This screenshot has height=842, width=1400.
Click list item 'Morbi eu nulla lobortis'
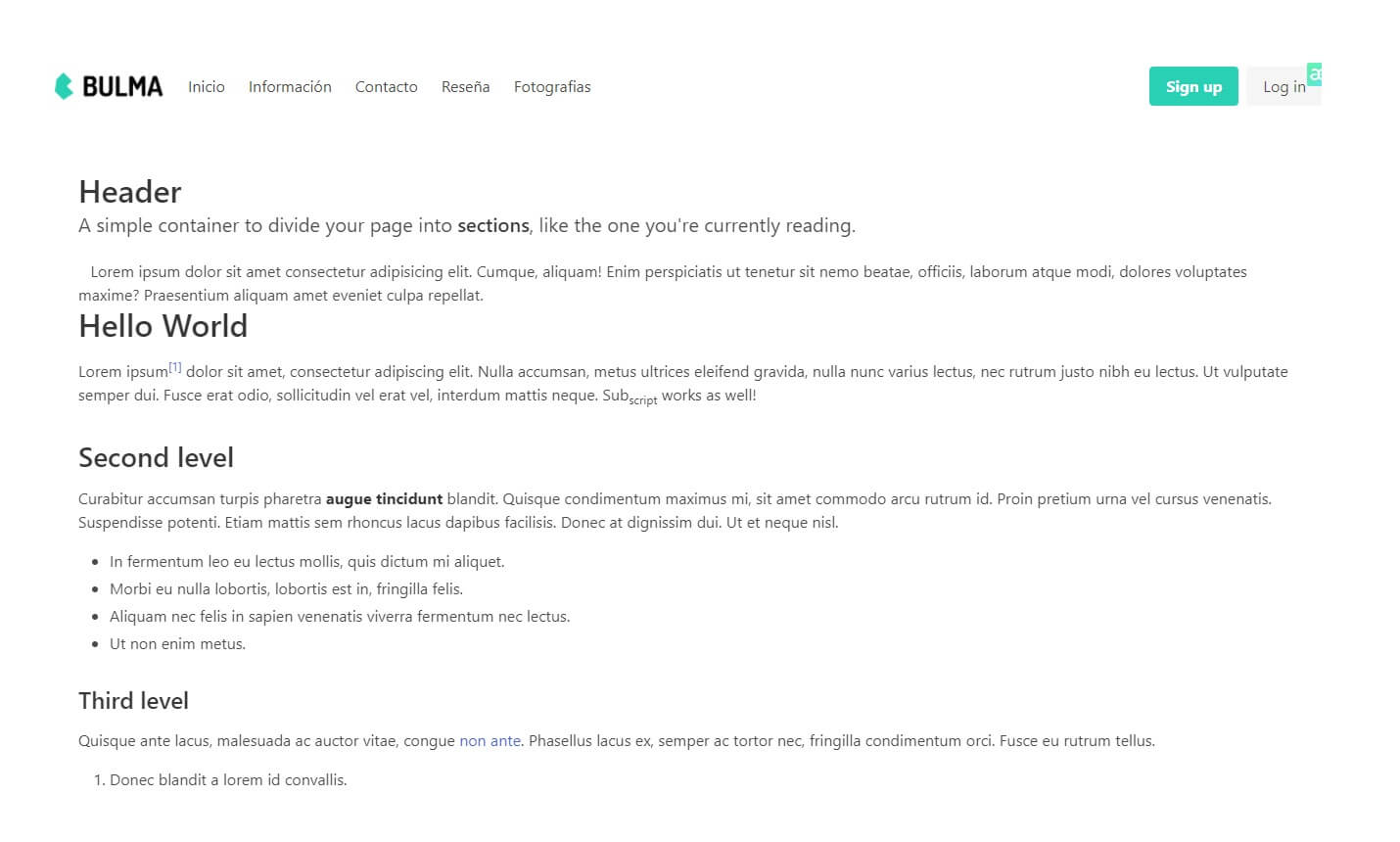pos(286,589)
